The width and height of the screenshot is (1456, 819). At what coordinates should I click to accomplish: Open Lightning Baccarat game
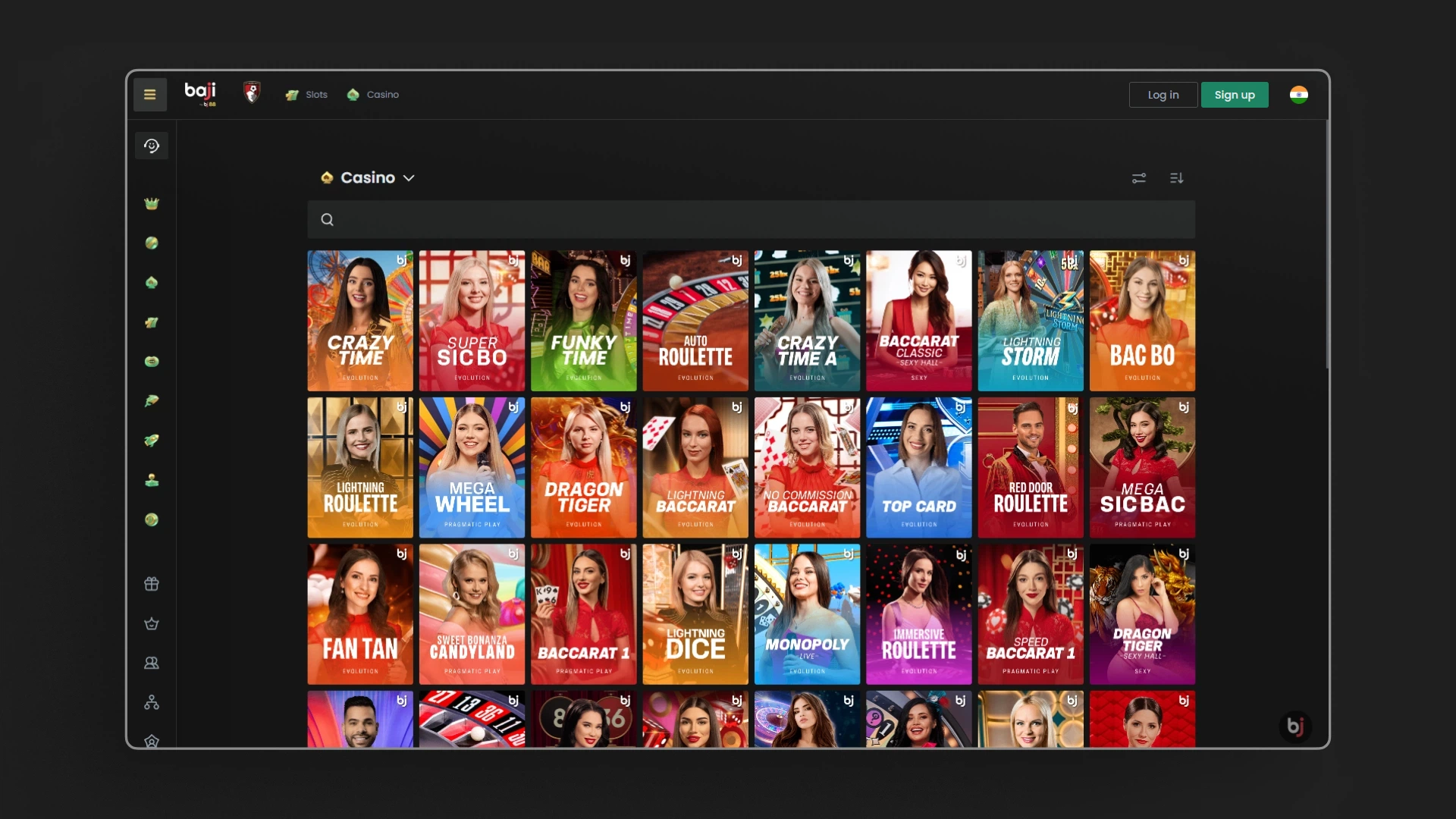695,468
